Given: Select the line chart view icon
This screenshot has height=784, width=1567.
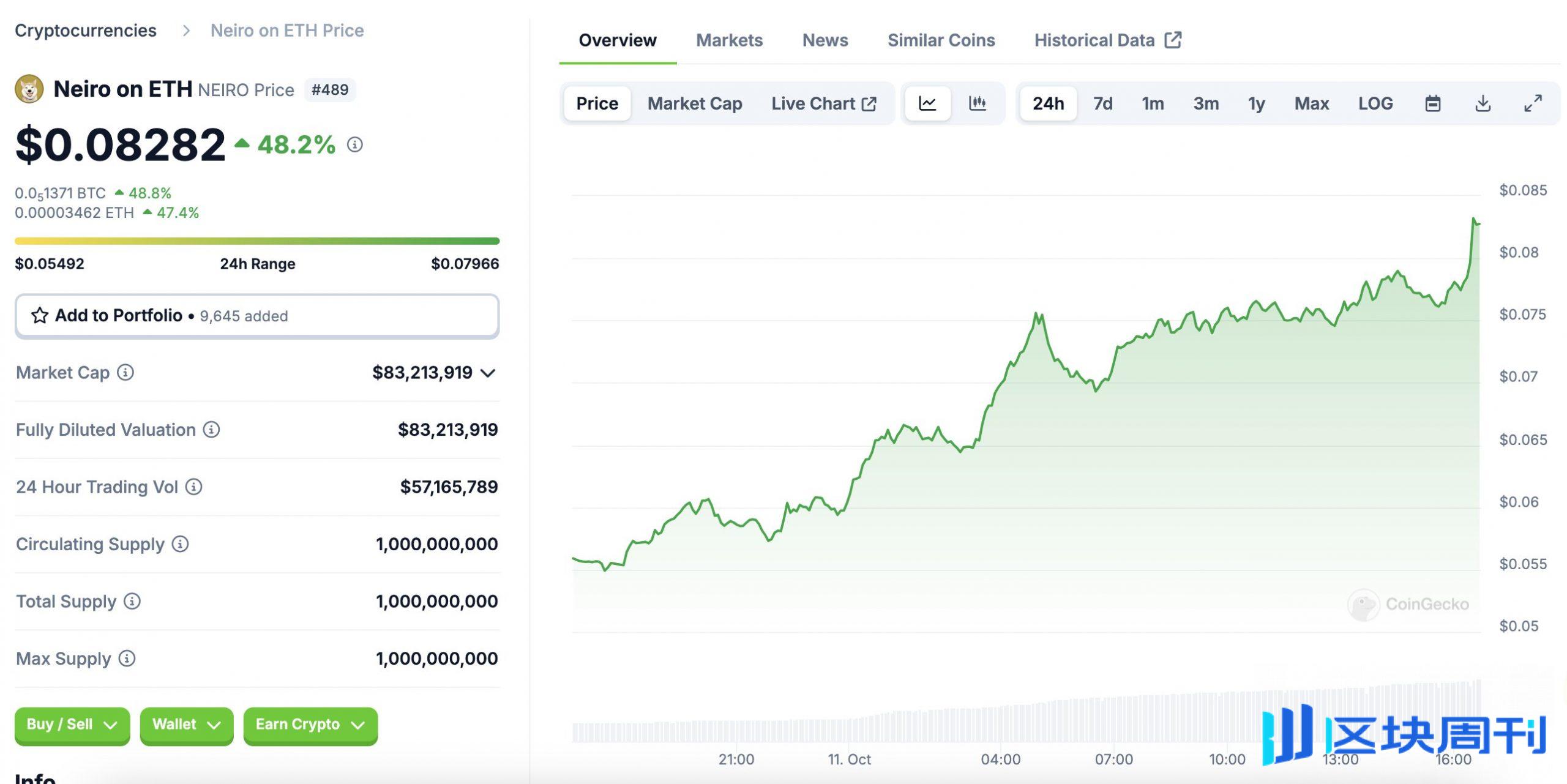Looking at the screenshot, I should [x=927, y=103].
